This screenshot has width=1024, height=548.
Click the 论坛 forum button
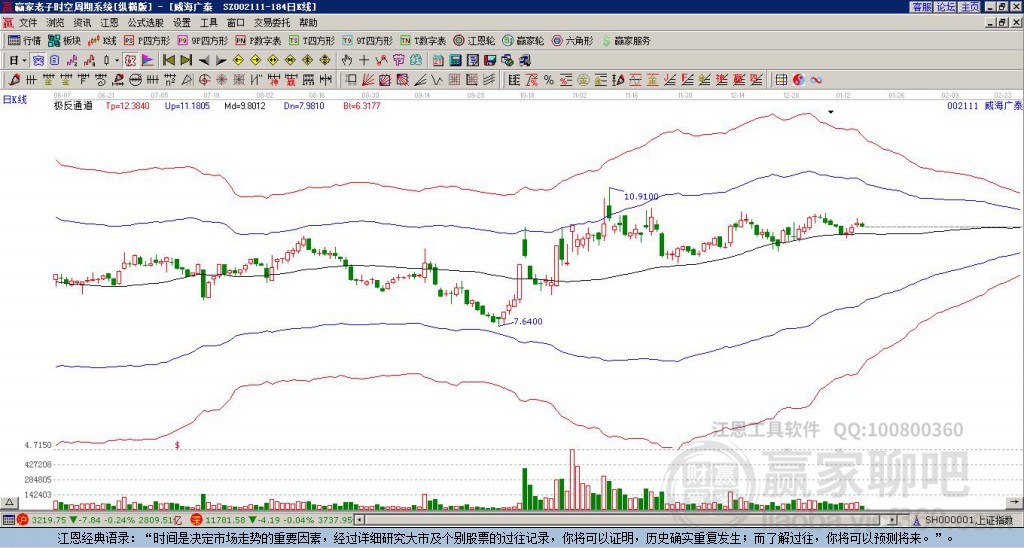pyautogui.click(x=946, y=6)
